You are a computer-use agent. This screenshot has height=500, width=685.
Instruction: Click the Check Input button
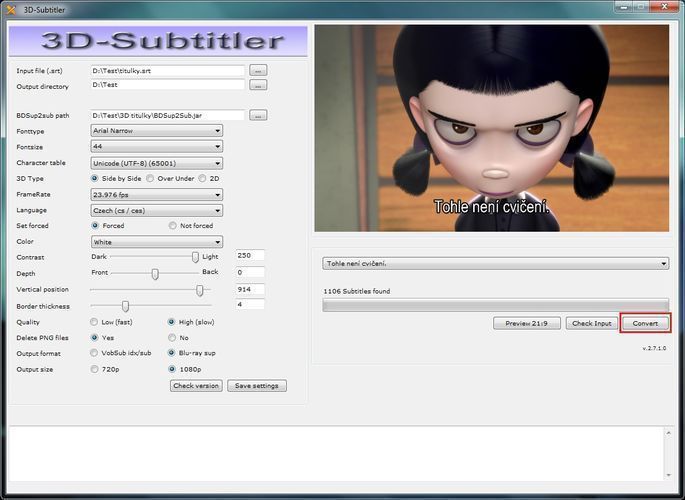tap(592, 323)
